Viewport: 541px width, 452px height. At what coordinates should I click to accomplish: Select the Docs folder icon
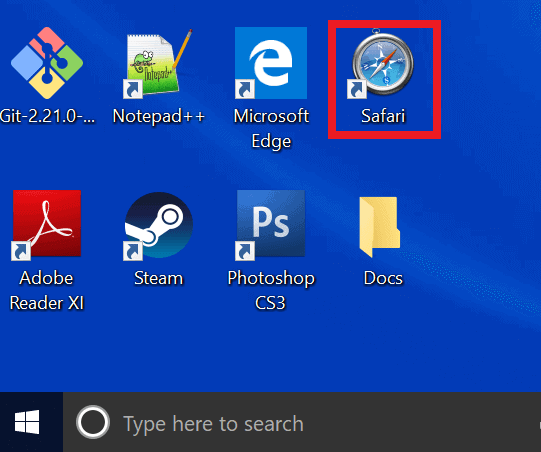(x=380, y=227)
